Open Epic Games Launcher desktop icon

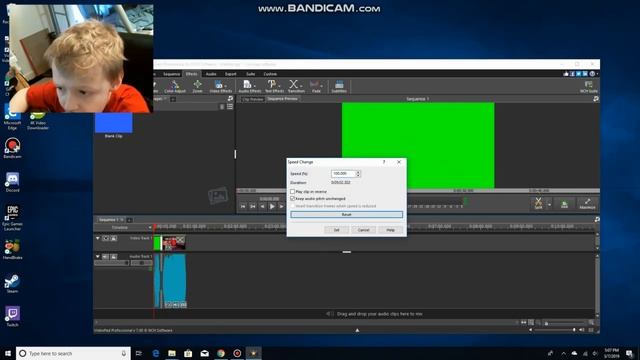pyautogui.click(x=12, y=218)
